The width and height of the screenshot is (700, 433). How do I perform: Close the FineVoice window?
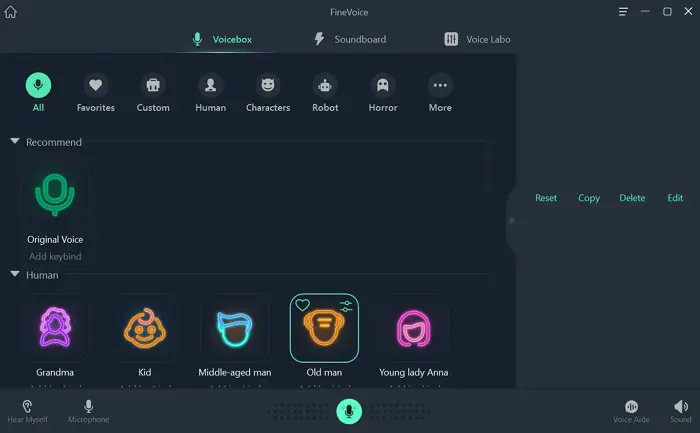(x=688, y=11)
